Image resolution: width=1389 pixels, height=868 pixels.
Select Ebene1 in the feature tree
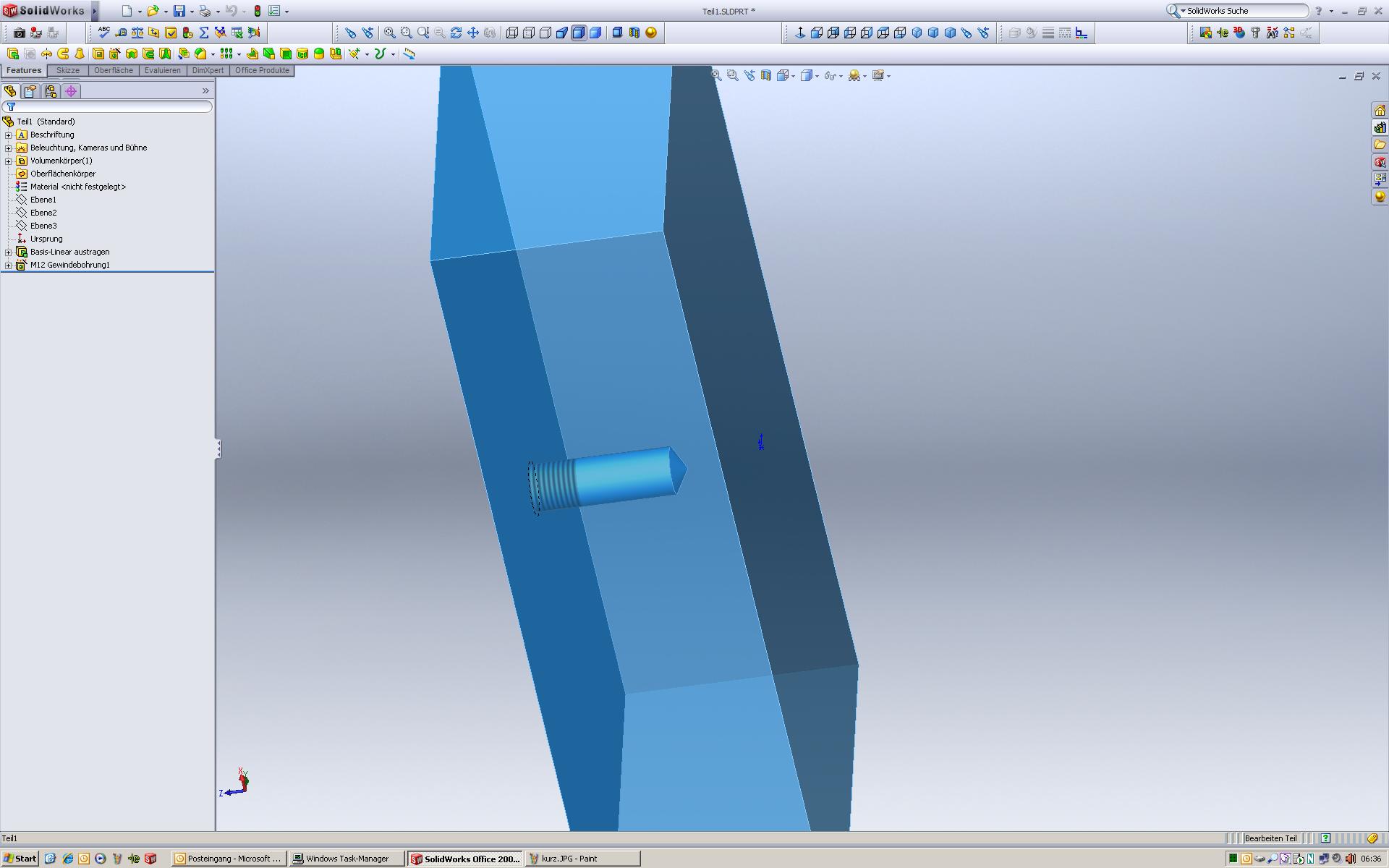click(43, 200)
